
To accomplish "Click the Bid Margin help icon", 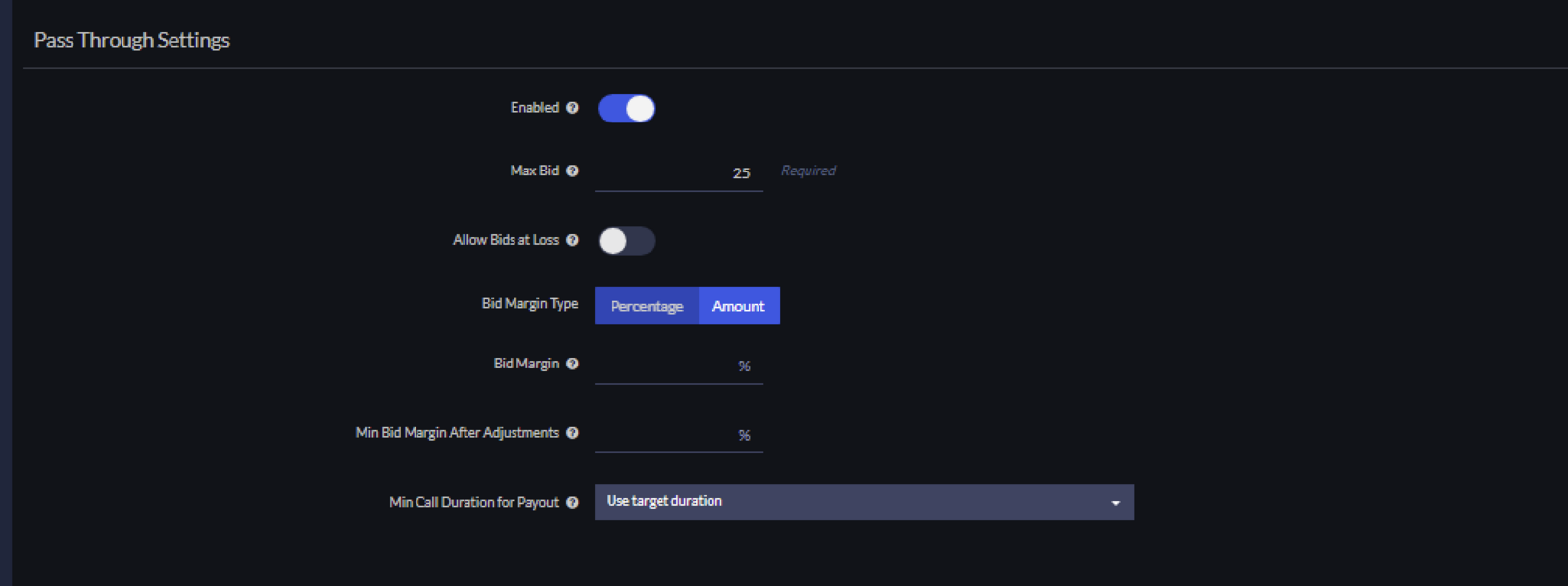I will pyautogui.click(x=572, y=364).
